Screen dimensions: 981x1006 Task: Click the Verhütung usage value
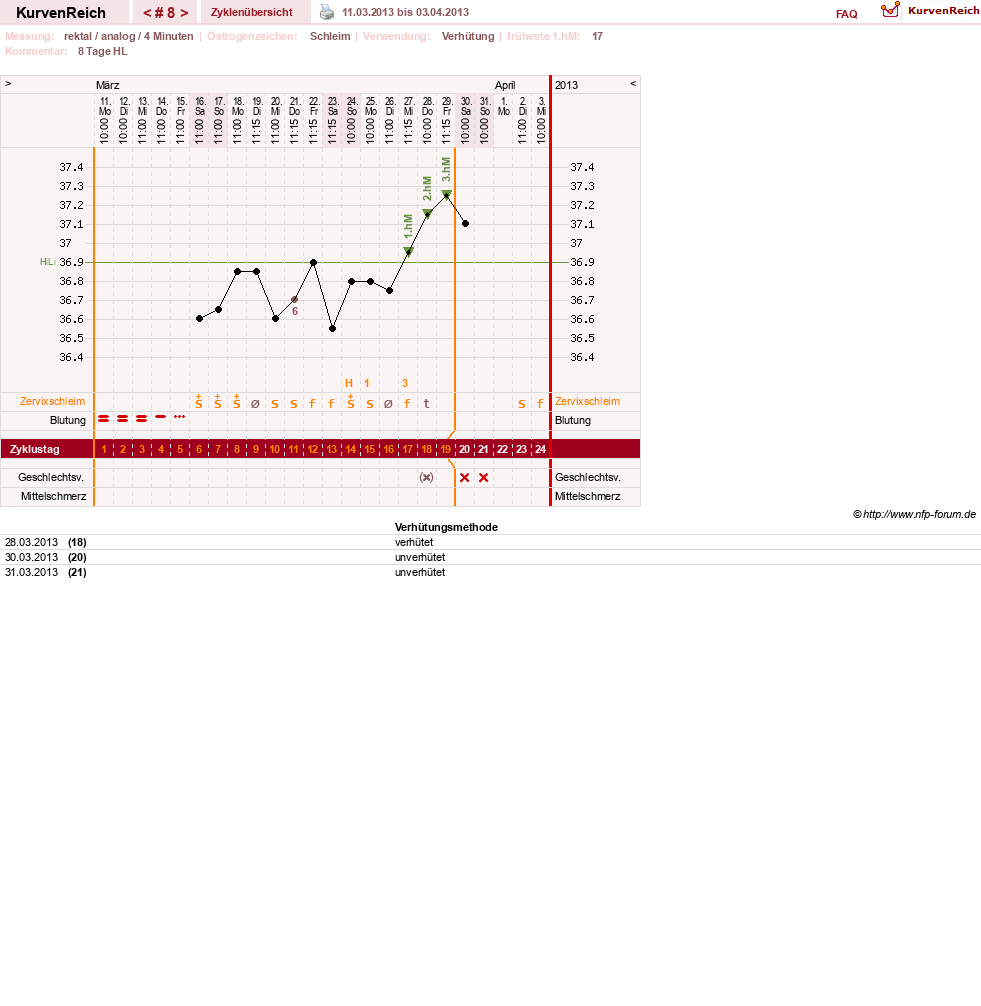[468, 37]
